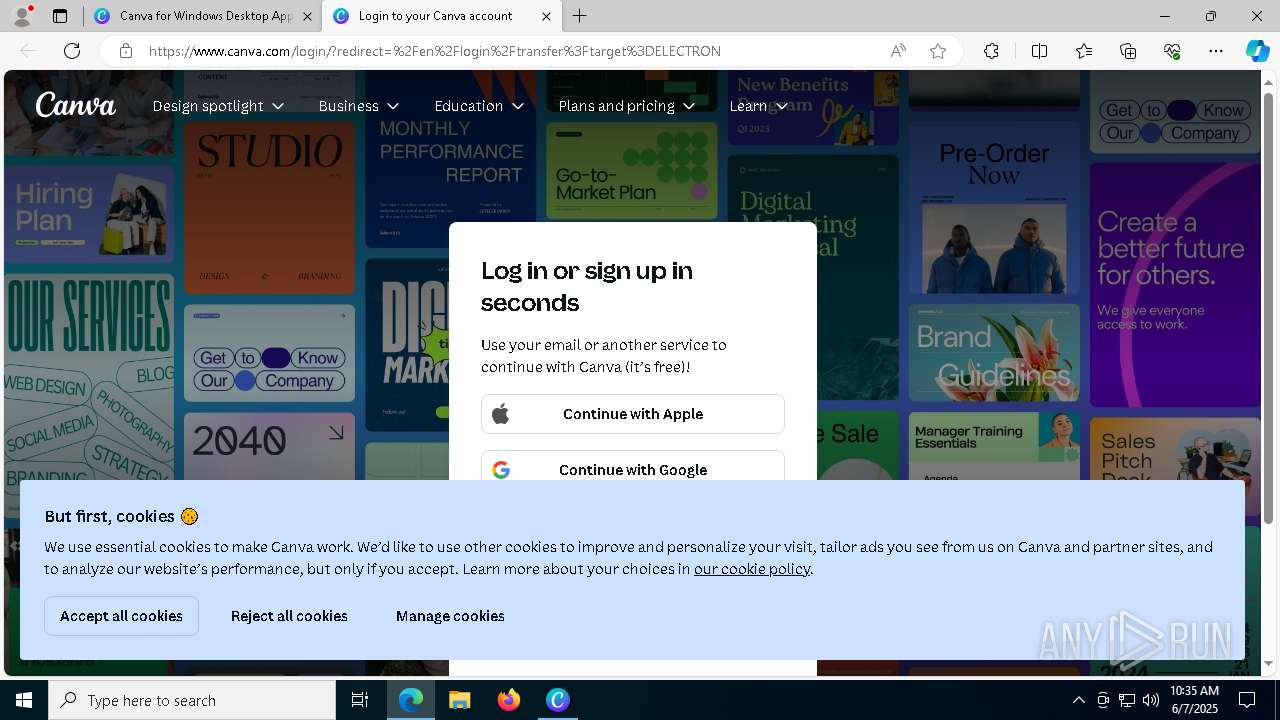Open volume control in system tray
Screen dimensions: 1280x720
click(x=1151, y=700)
